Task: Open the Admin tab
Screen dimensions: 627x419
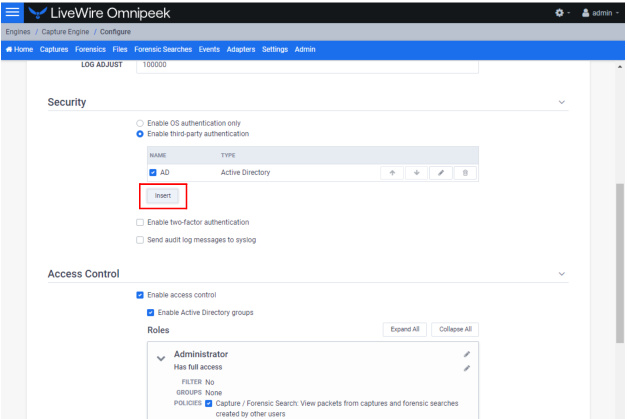Action: pos(305,49)
